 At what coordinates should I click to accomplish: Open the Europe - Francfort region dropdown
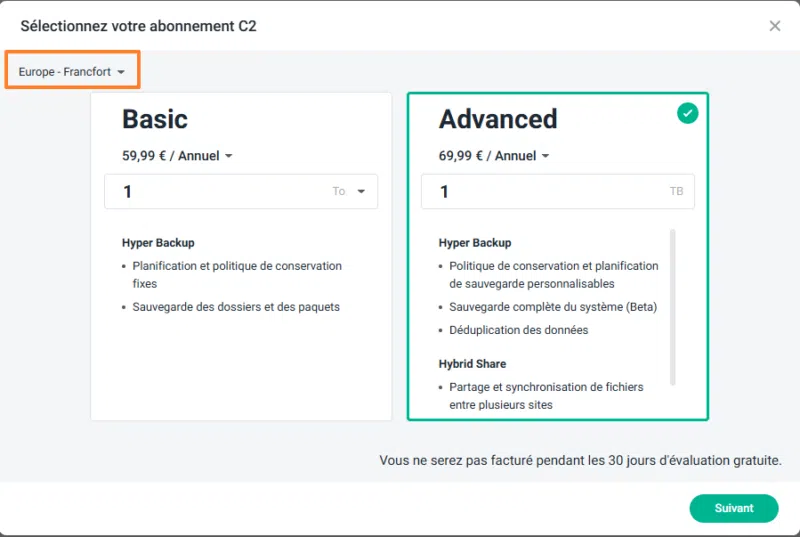click(72, 72)
